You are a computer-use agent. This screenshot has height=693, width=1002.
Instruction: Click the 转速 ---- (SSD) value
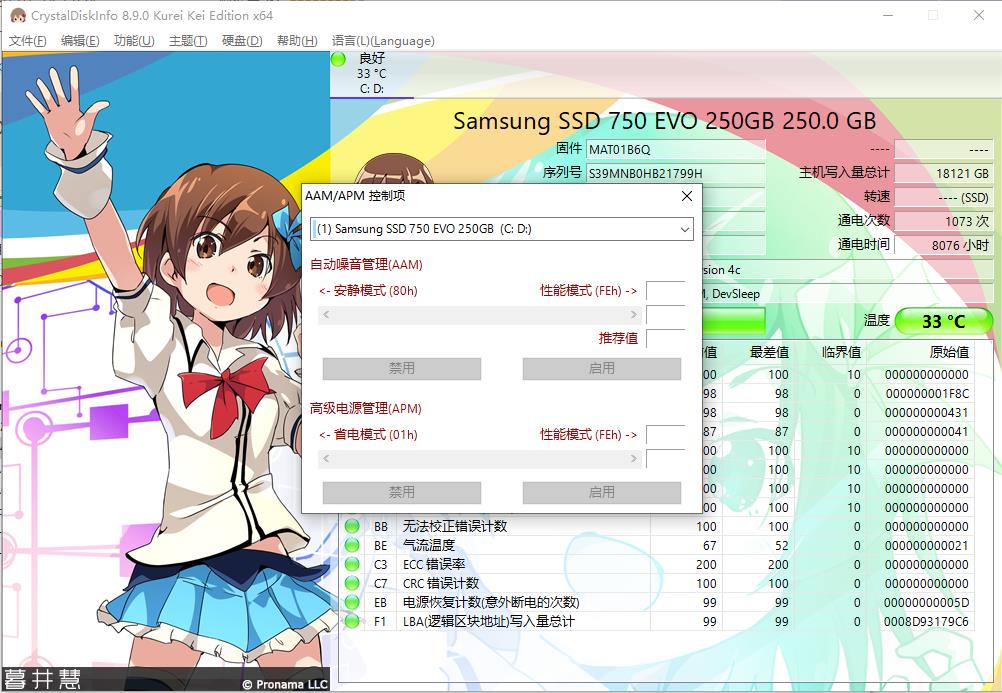click(943, 198)
